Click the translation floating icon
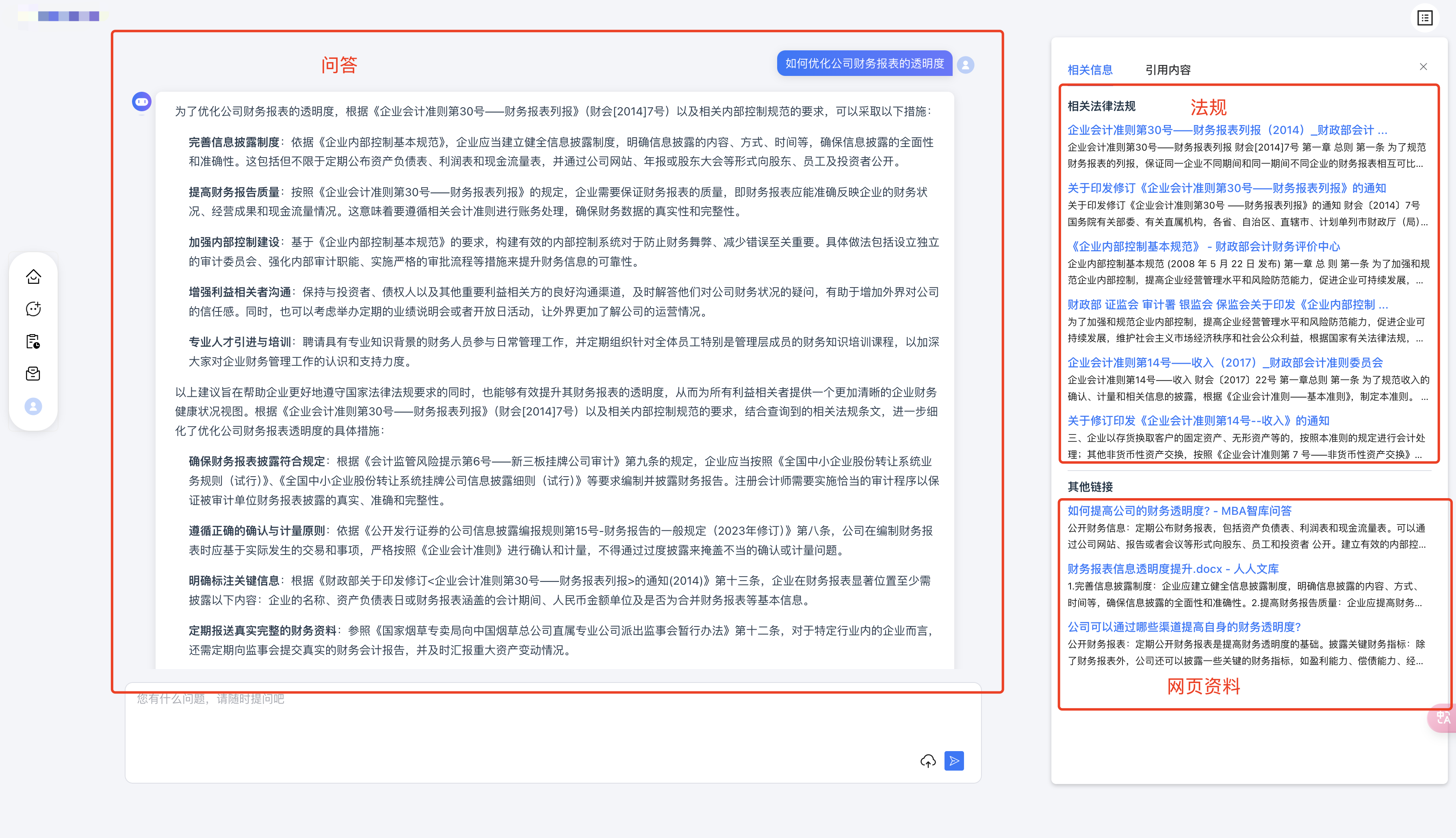The height and width of the screenshot is (838, 1456). tap(1443, 718)
